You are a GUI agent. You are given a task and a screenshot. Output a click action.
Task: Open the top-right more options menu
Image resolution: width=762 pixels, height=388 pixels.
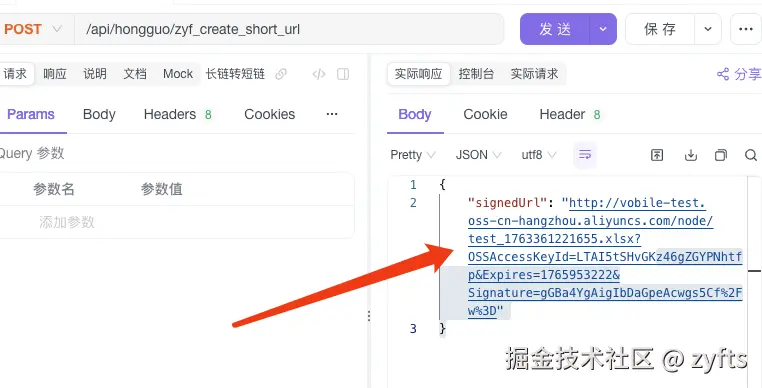(746, 29)
